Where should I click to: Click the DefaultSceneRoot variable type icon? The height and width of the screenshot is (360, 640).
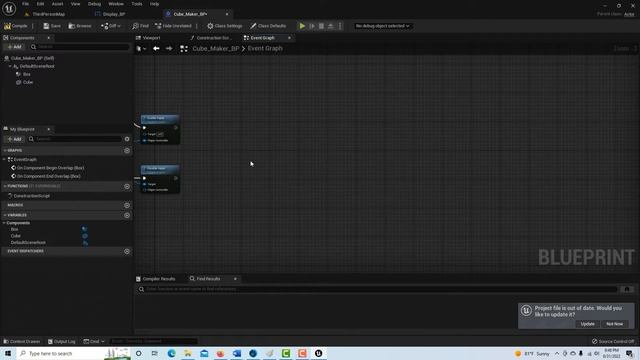pyautogui.click(x=85, y=242)
